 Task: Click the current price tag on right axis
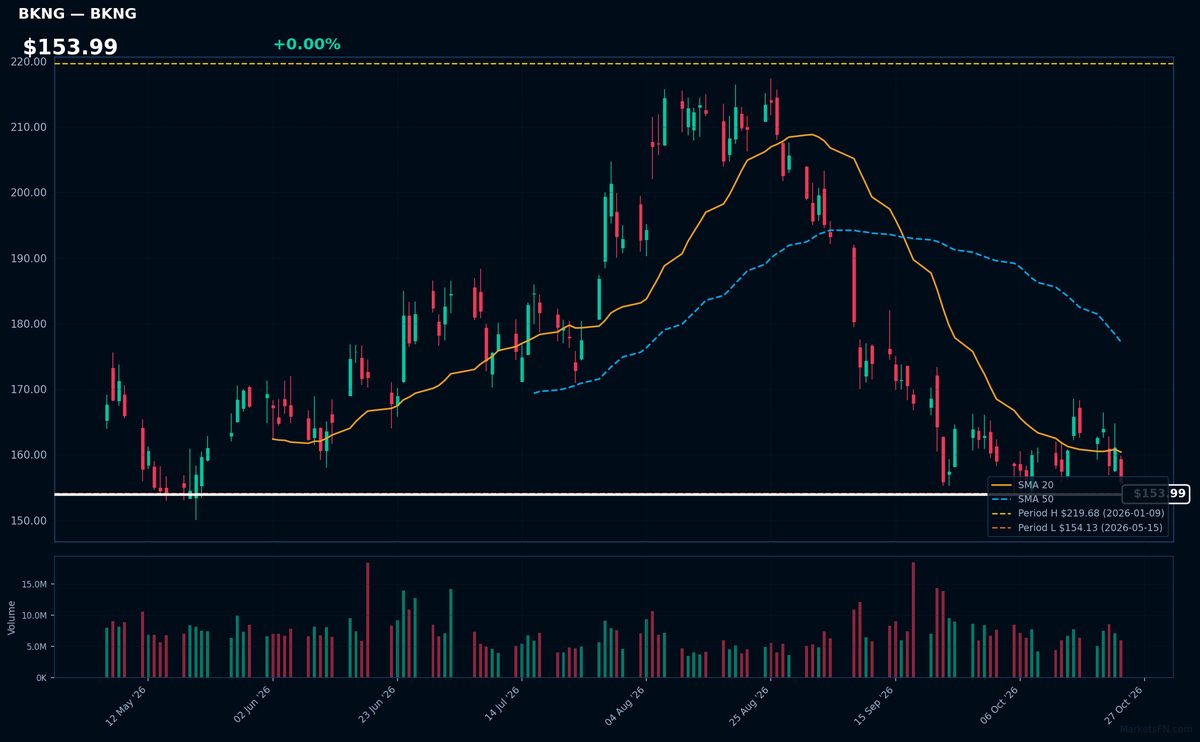coord(1155,494)
